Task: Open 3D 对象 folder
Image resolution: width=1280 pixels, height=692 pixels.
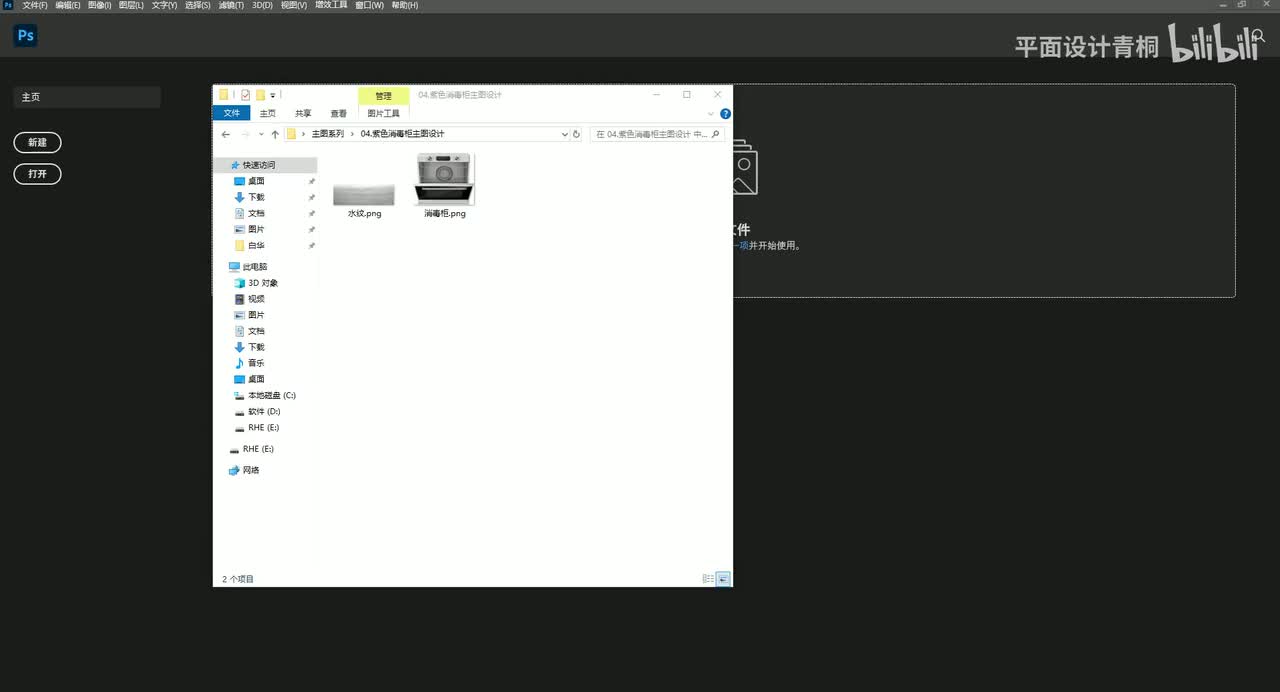Action: click(263, 283)
